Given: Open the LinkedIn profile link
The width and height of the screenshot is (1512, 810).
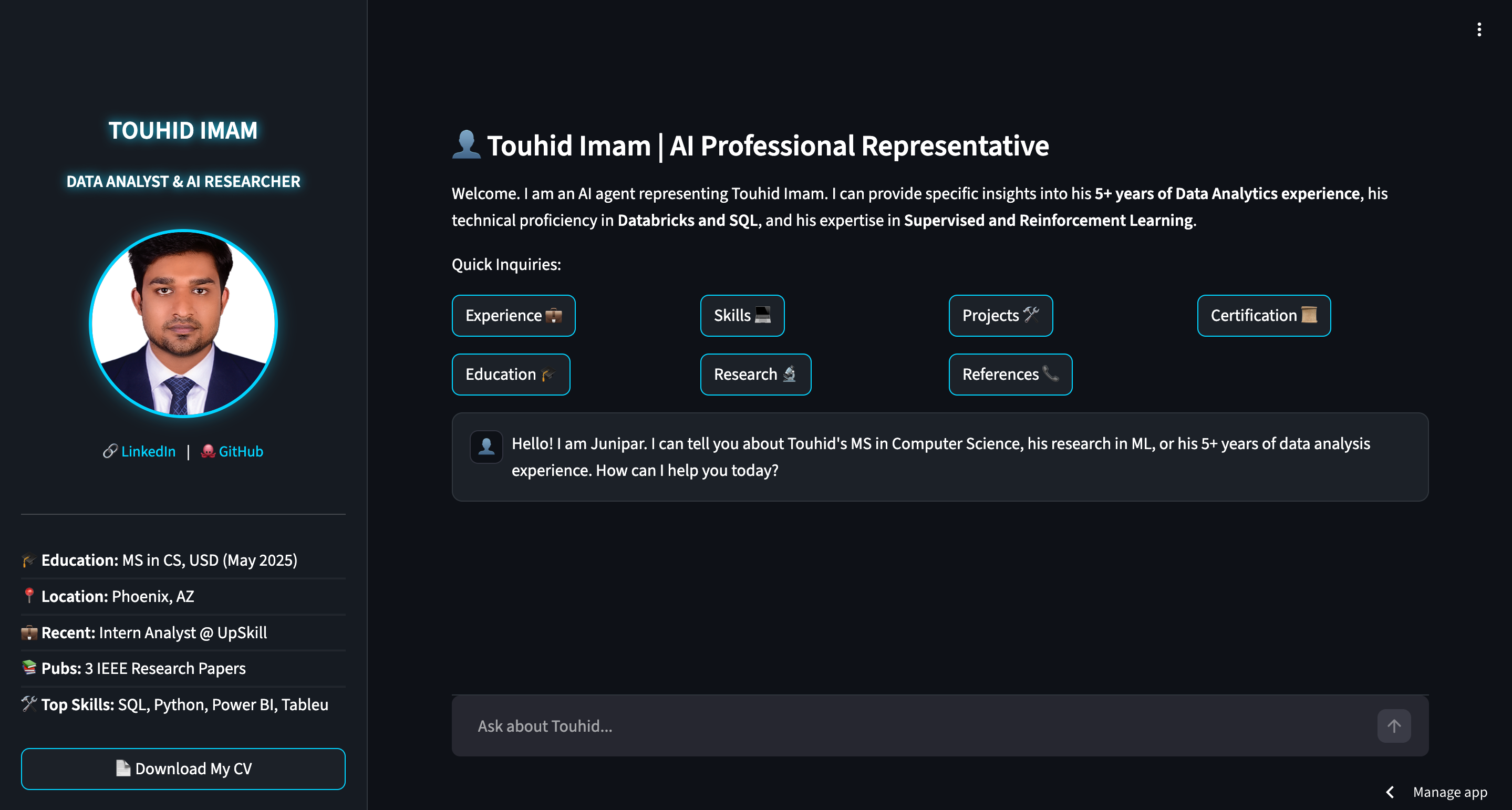Looking at the screenshot, I should pos(148,451).
